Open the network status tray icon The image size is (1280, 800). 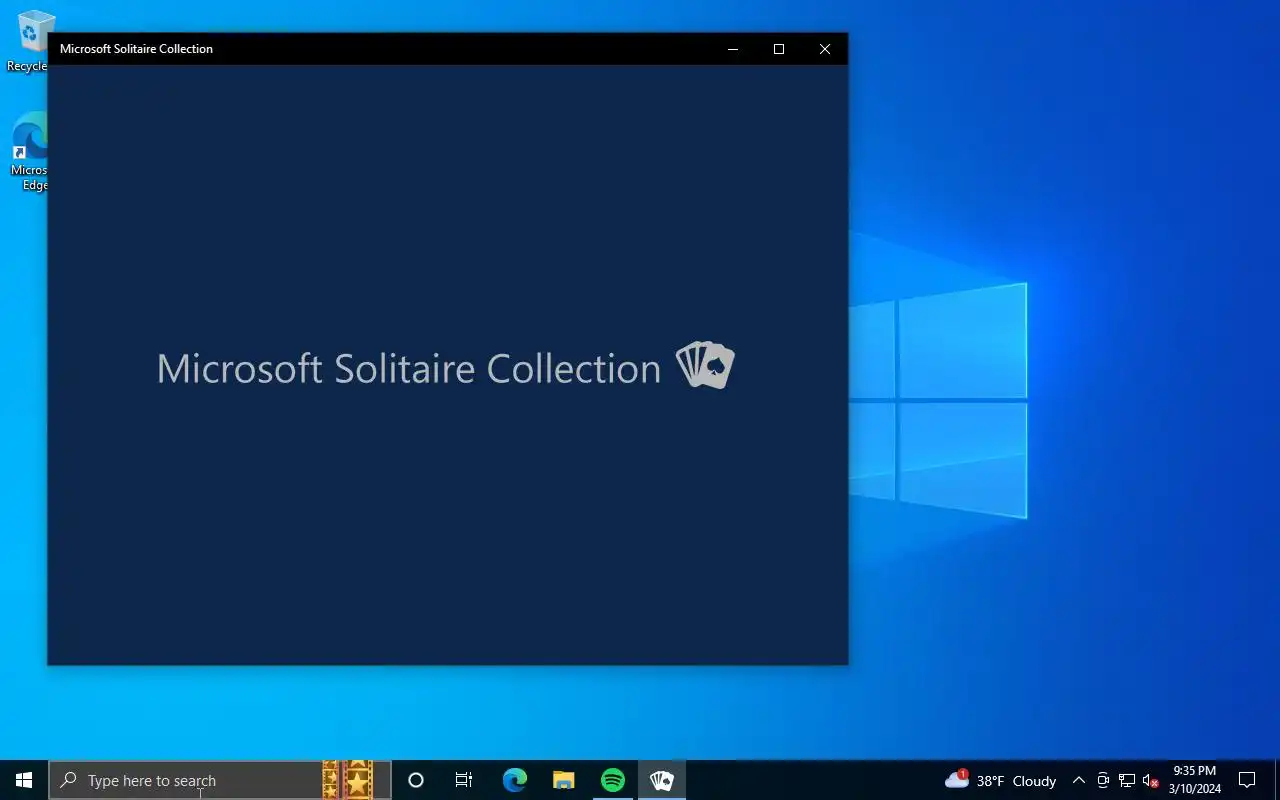click(1127, 780)
